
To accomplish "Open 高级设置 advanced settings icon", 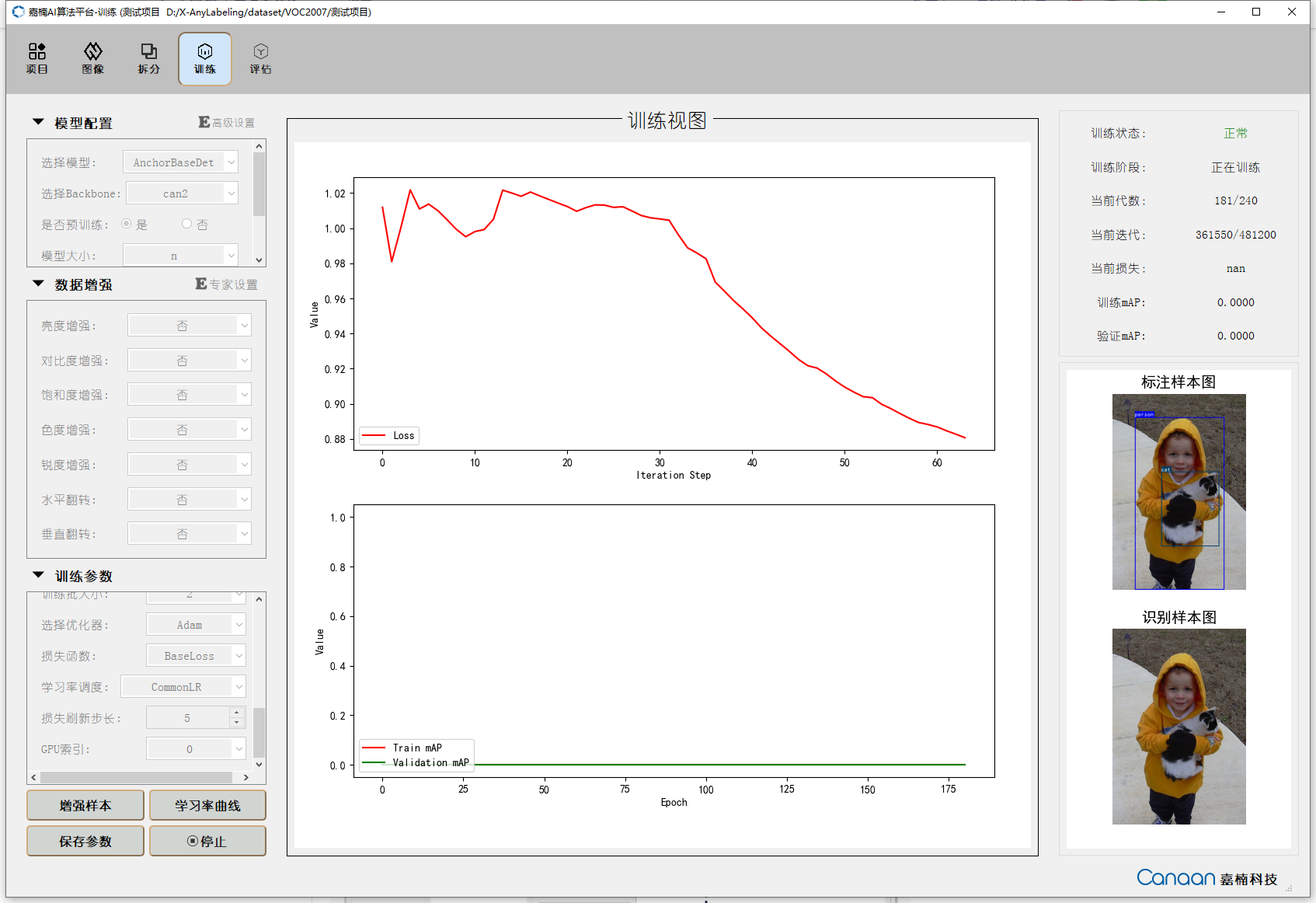I will pyautogui.click(x=226, y=123).
